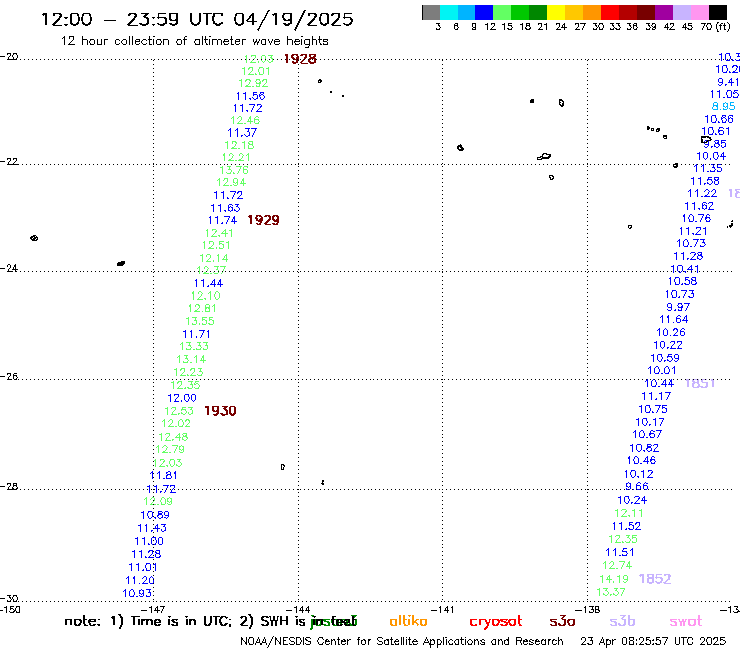Click the value 14.19 beside 1852
Viewport: 740px width, 650px height.
click(x=614, y=579)
